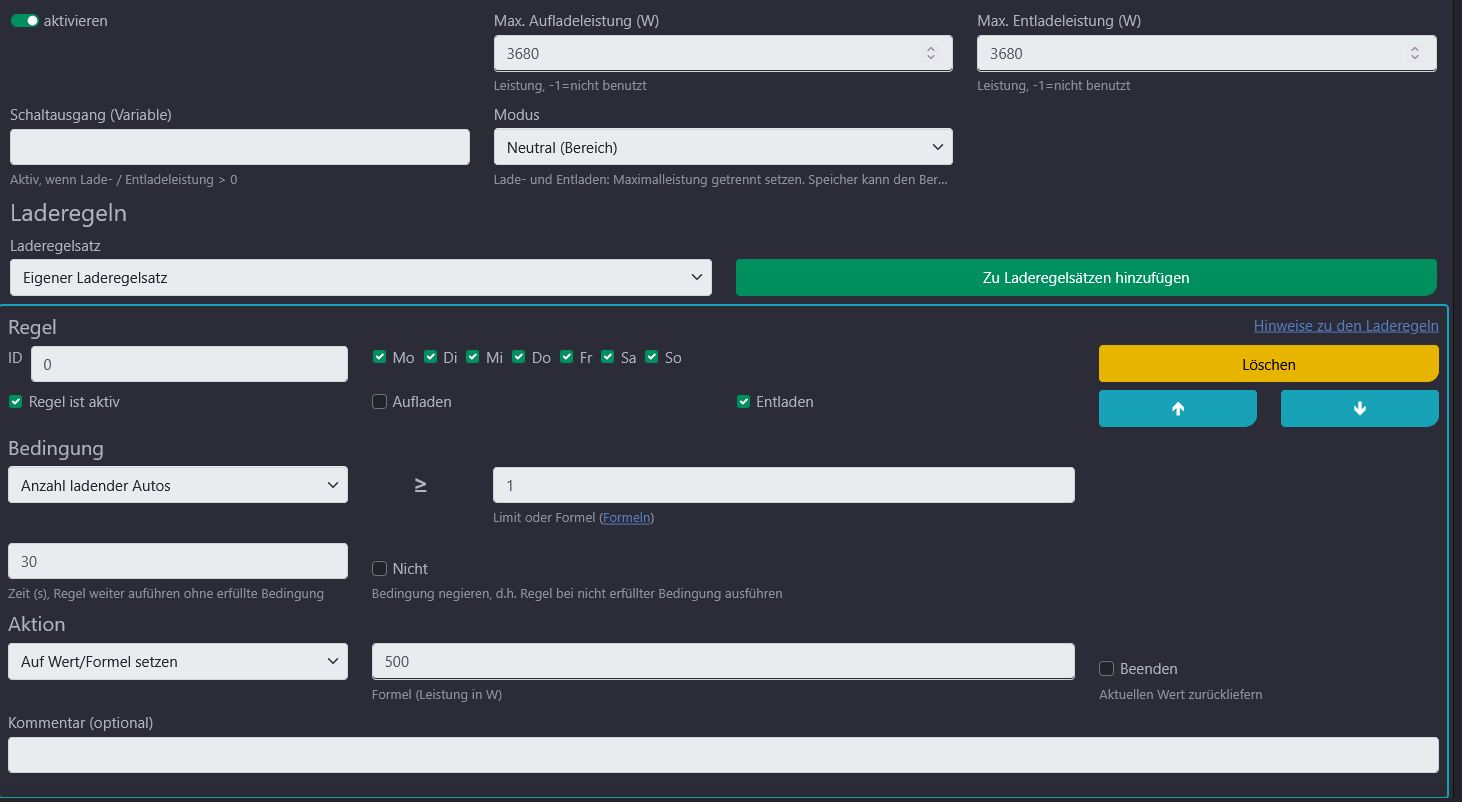Click the up arrow move-rule button
The width and height of the screenshot is (1462, 802).
tap(1177, 409)
